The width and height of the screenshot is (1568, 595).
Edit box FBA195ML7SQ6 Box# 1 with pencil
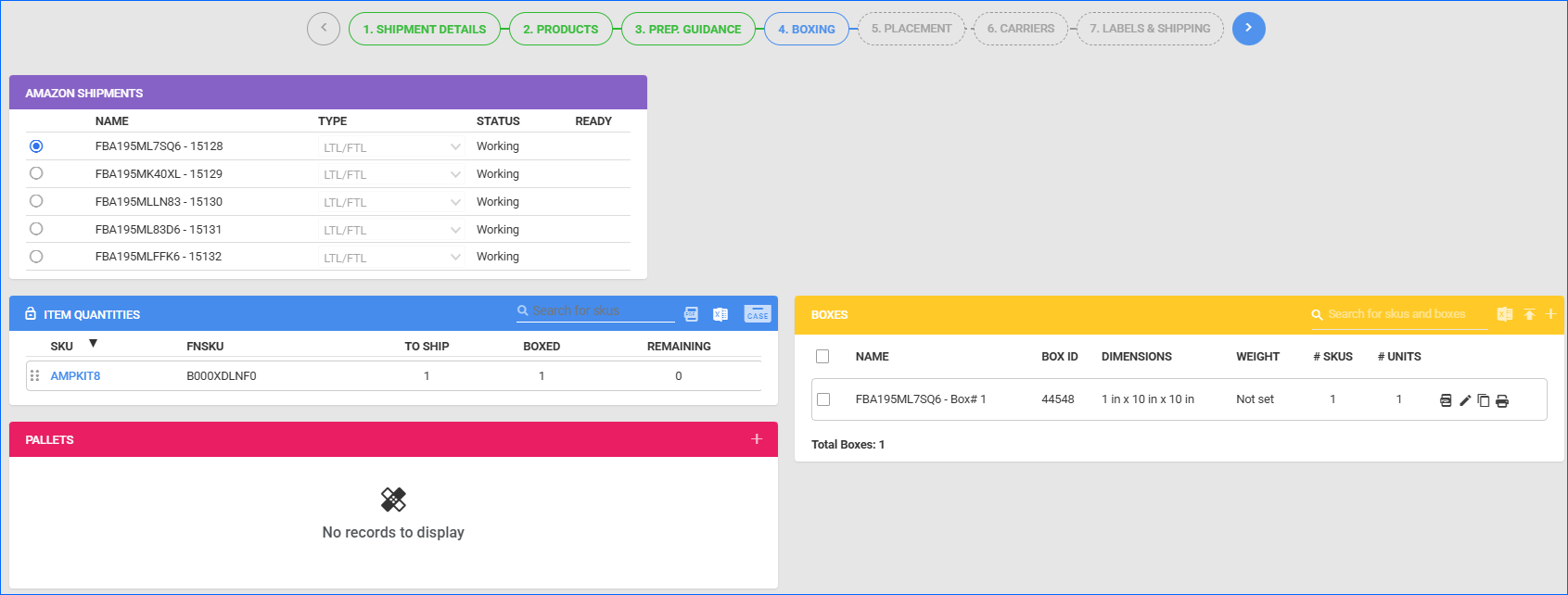[x=1465, y=400]
